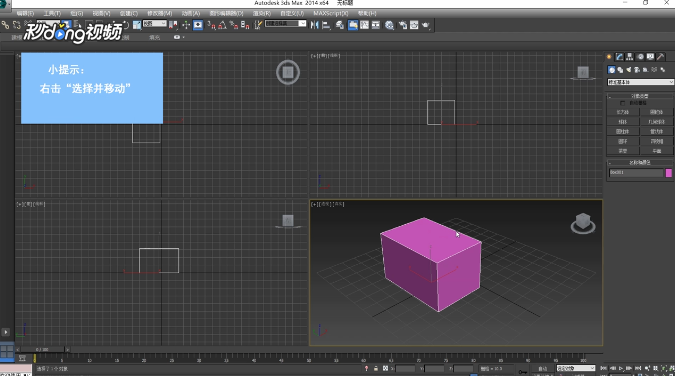This screenshot has height=376, width=675.
Task: Toggle Absolute/Offset transform type-in mode
Action: click(x=385, y=369)
